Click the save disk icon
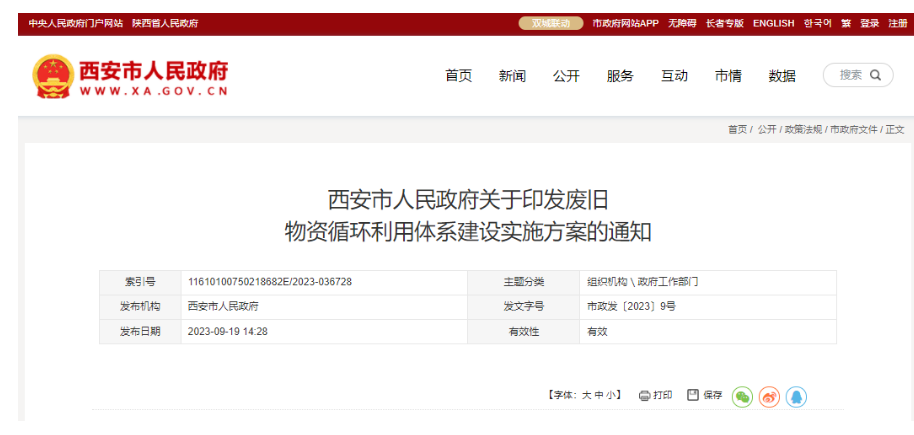Image resolution: width=914 pixels, height=435 pixels. pos(693,396)
